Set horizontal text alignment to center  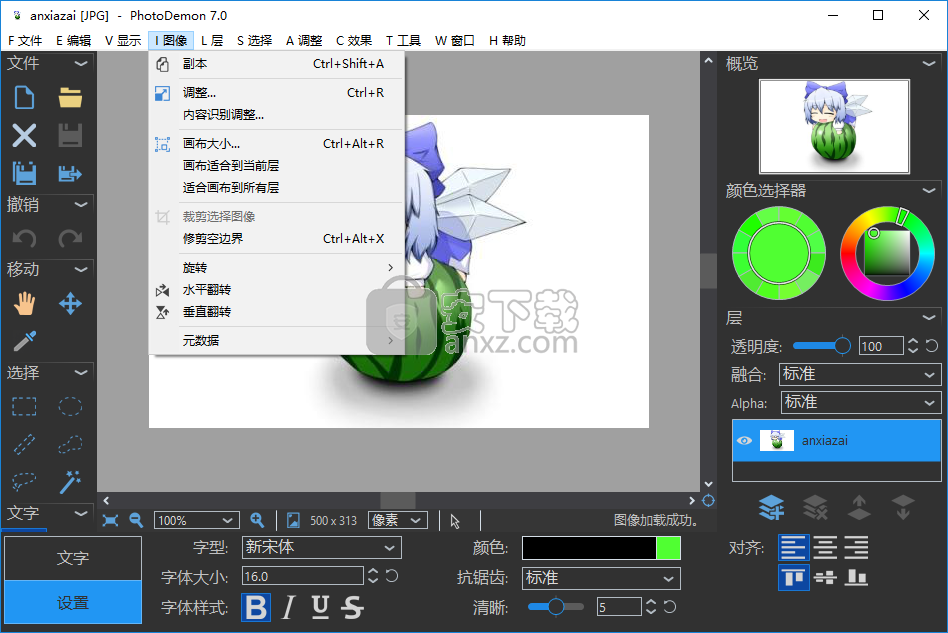pos(825,547)
